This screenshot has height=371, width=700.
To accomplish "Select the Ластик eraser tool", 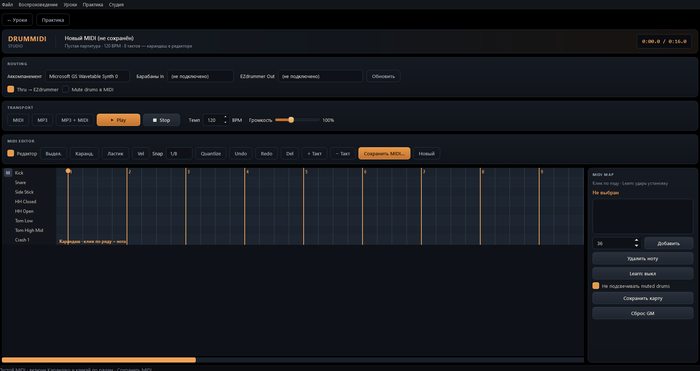I will click(115, 154).
